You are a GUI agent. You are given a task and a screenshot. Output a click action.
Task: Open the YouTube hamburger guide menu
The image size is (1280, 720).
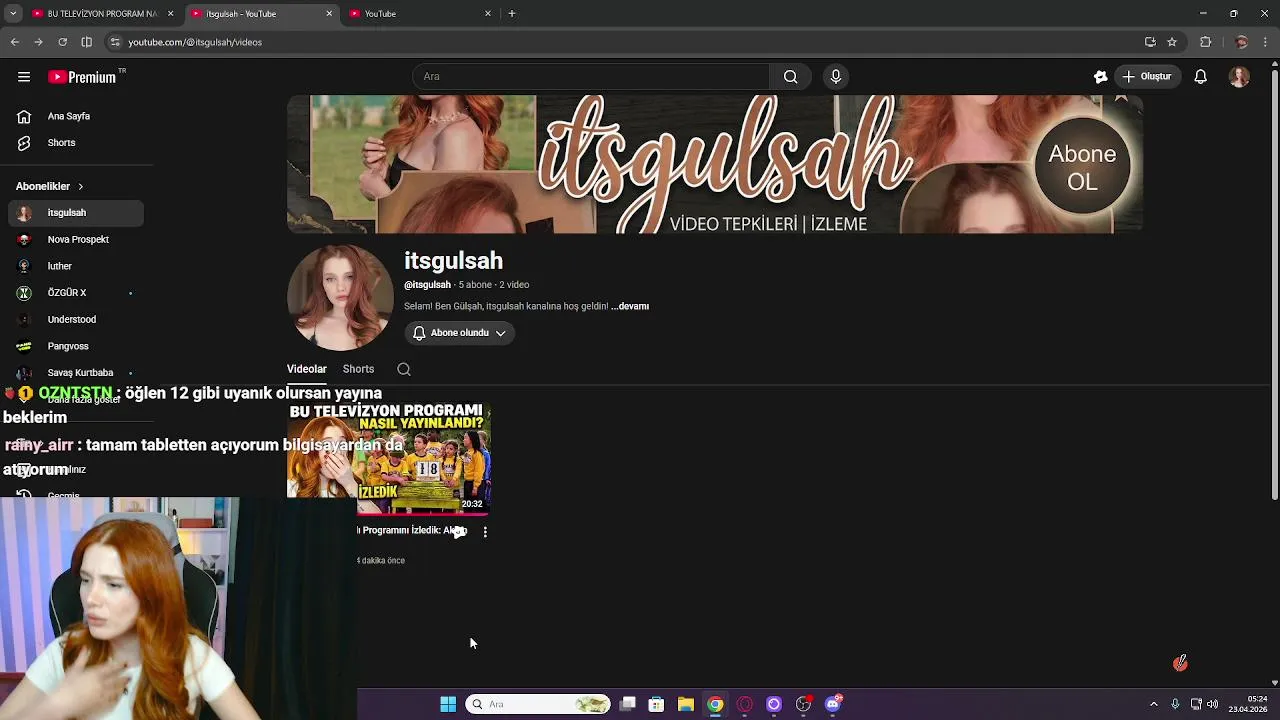point(24,77)
